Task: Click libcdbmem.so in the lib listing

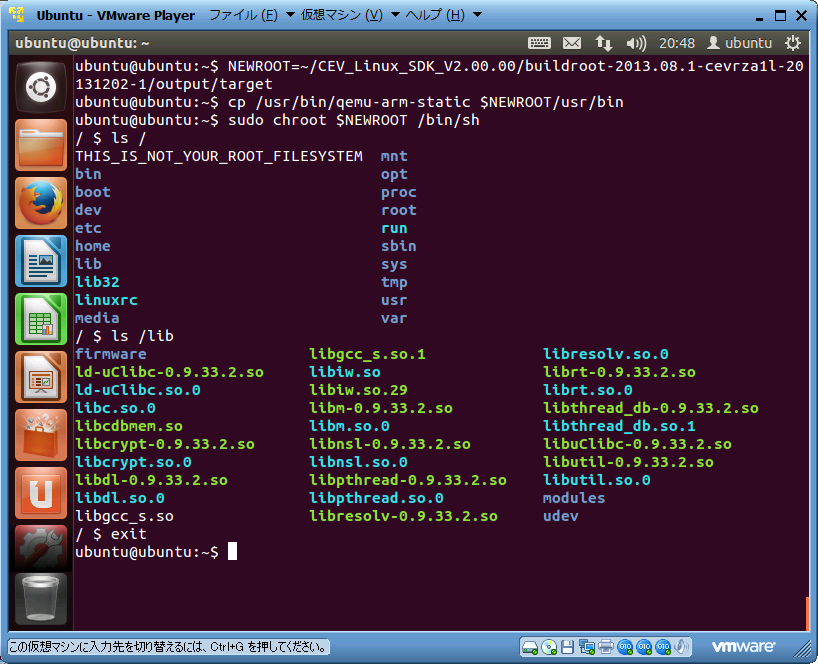Action: [x=129, y=426]
